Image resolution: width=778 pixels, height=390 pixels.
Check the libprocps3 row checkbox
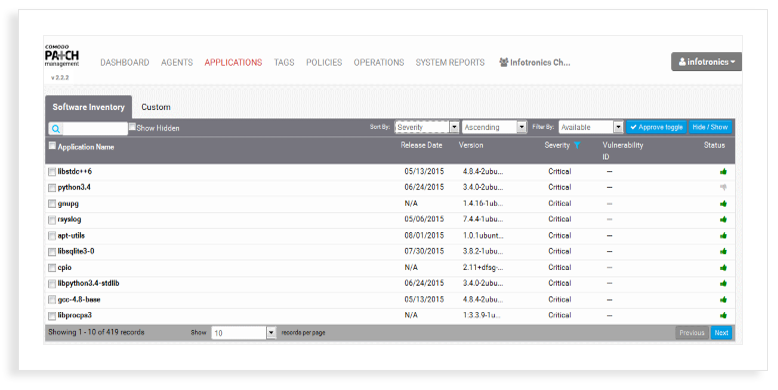(x=52, y=316)
